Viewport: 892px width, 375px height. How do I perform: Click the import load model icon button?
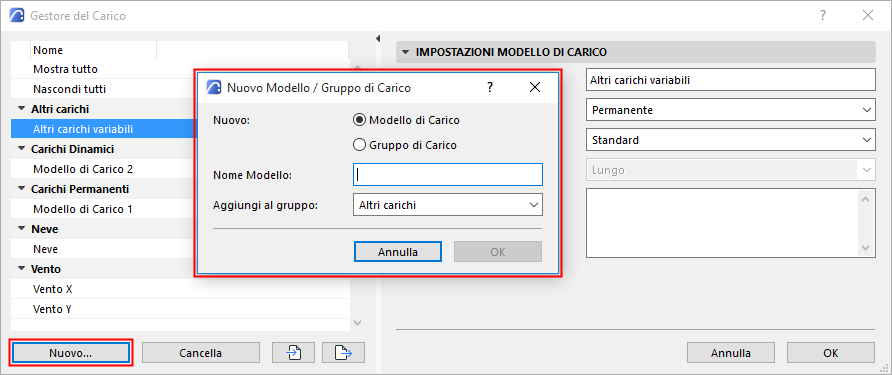coord(294,353)
